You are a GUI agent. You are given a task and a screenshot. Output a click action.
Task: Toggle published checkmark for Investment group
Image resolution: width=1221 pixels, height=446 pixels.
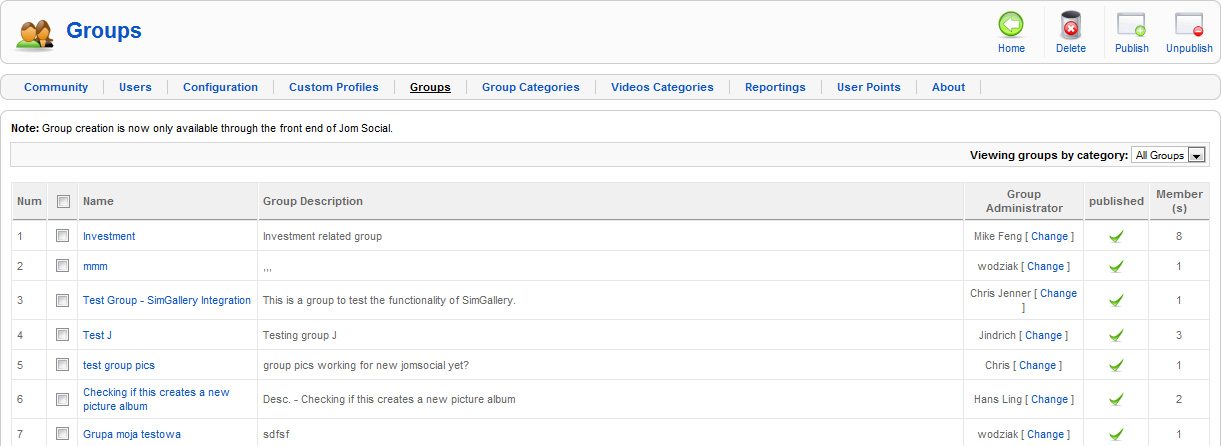(x=1116, y=236)
